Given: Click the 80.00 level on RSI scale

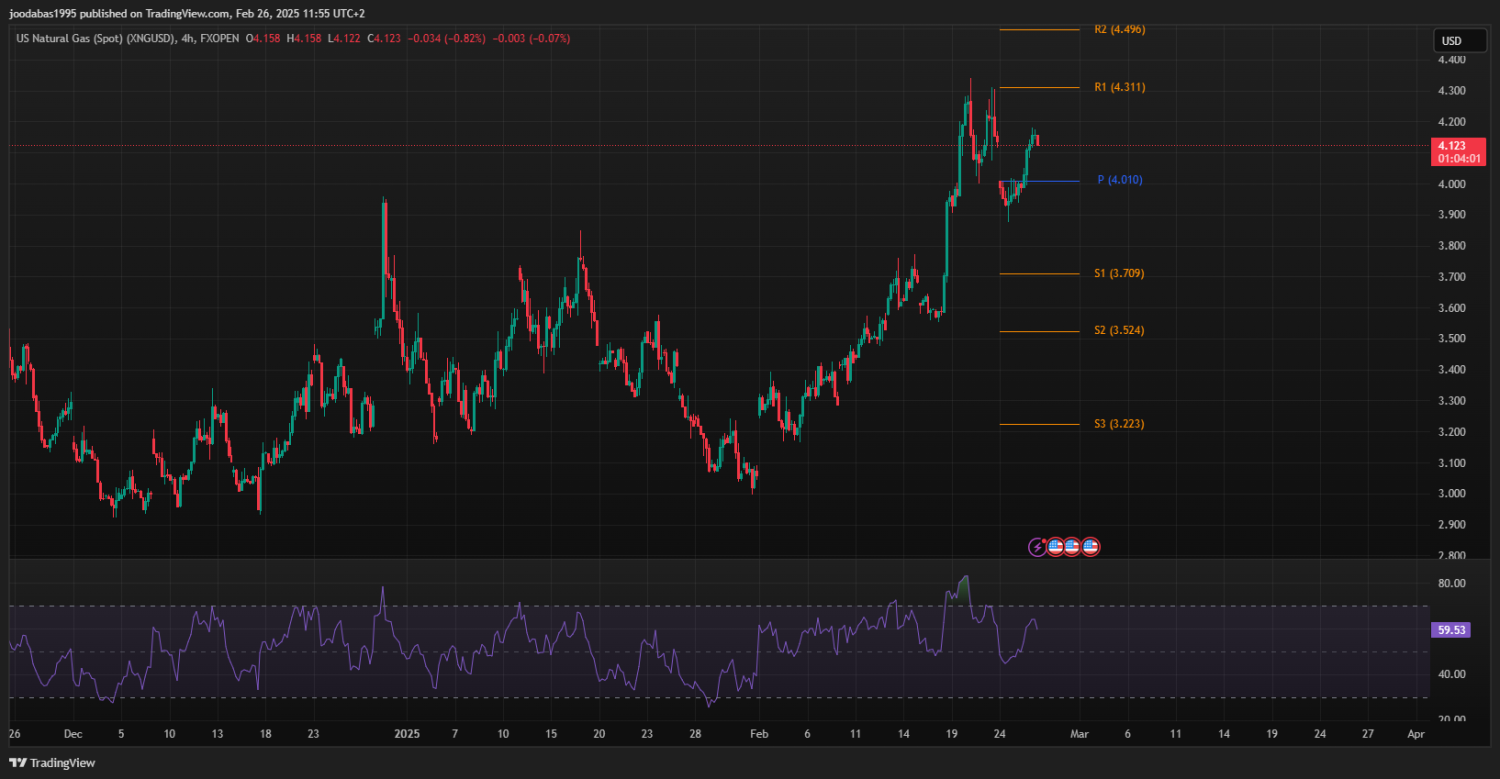Looking at the screenshot, I should (x=1451, y=583).
